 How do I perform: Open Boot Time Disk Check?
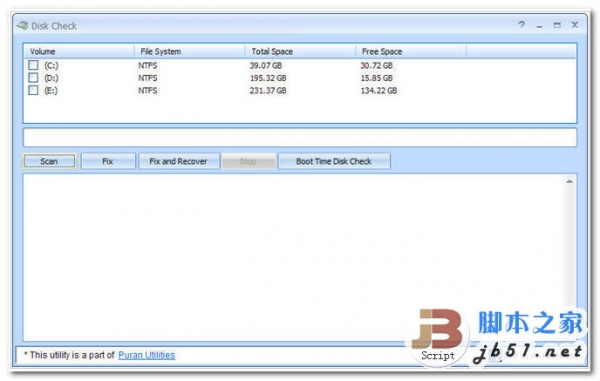(x=334, y=161)
